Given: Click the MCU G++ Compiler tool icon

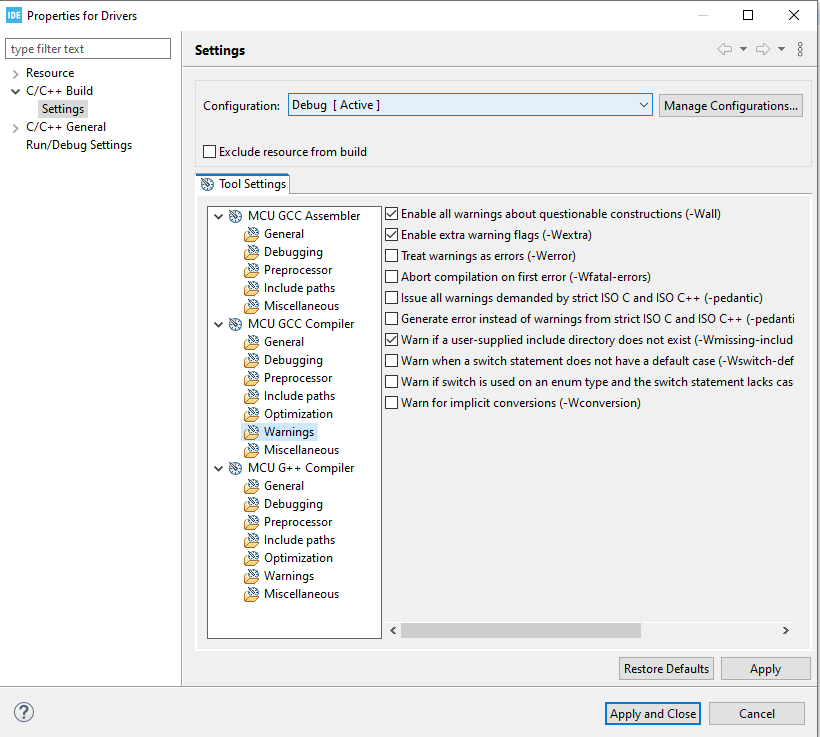Looking at the screenshot, I should 235,468.
